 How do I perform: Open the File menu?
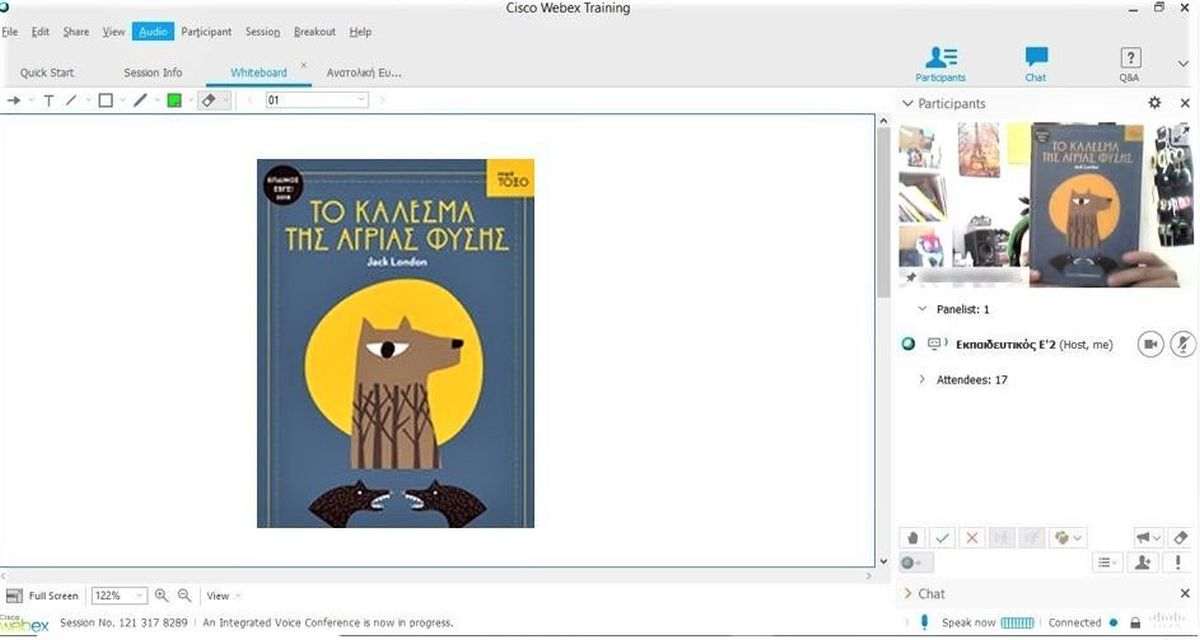pos(10,32)
